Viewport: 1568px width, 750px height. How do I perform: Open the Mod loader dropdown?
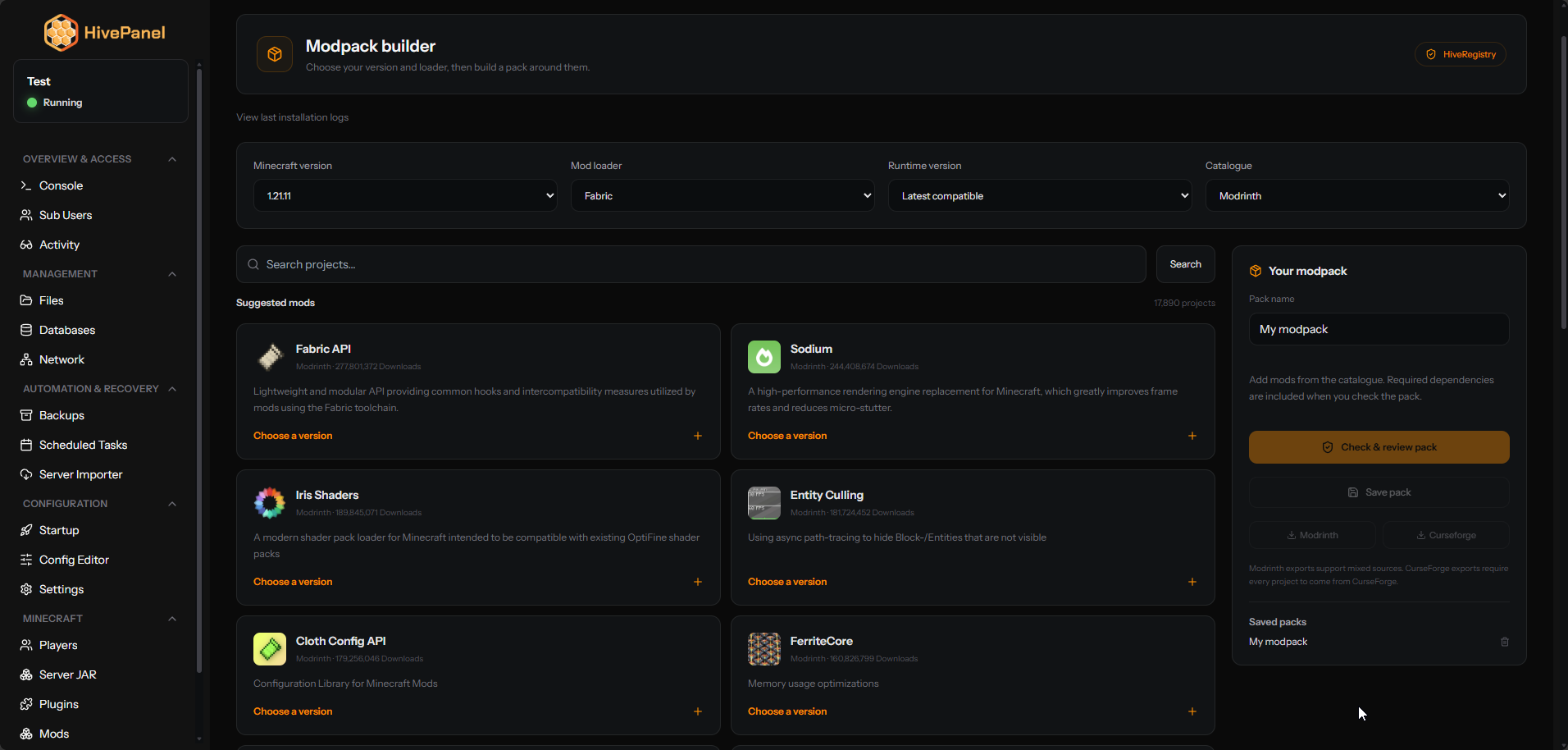pyautogui.click(x=722, y=195)
